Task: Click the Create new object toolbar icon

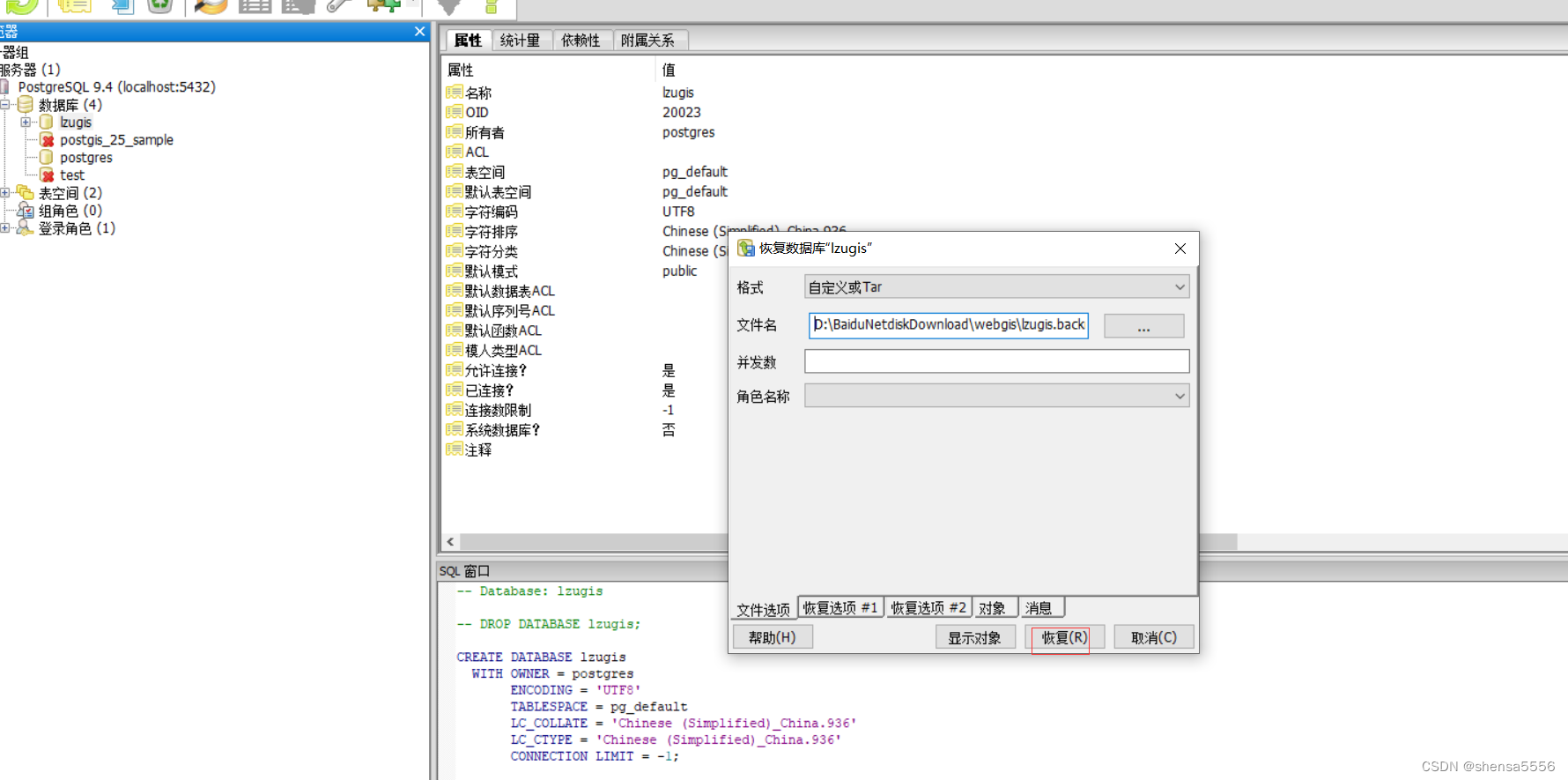Action: pos(121,5)
